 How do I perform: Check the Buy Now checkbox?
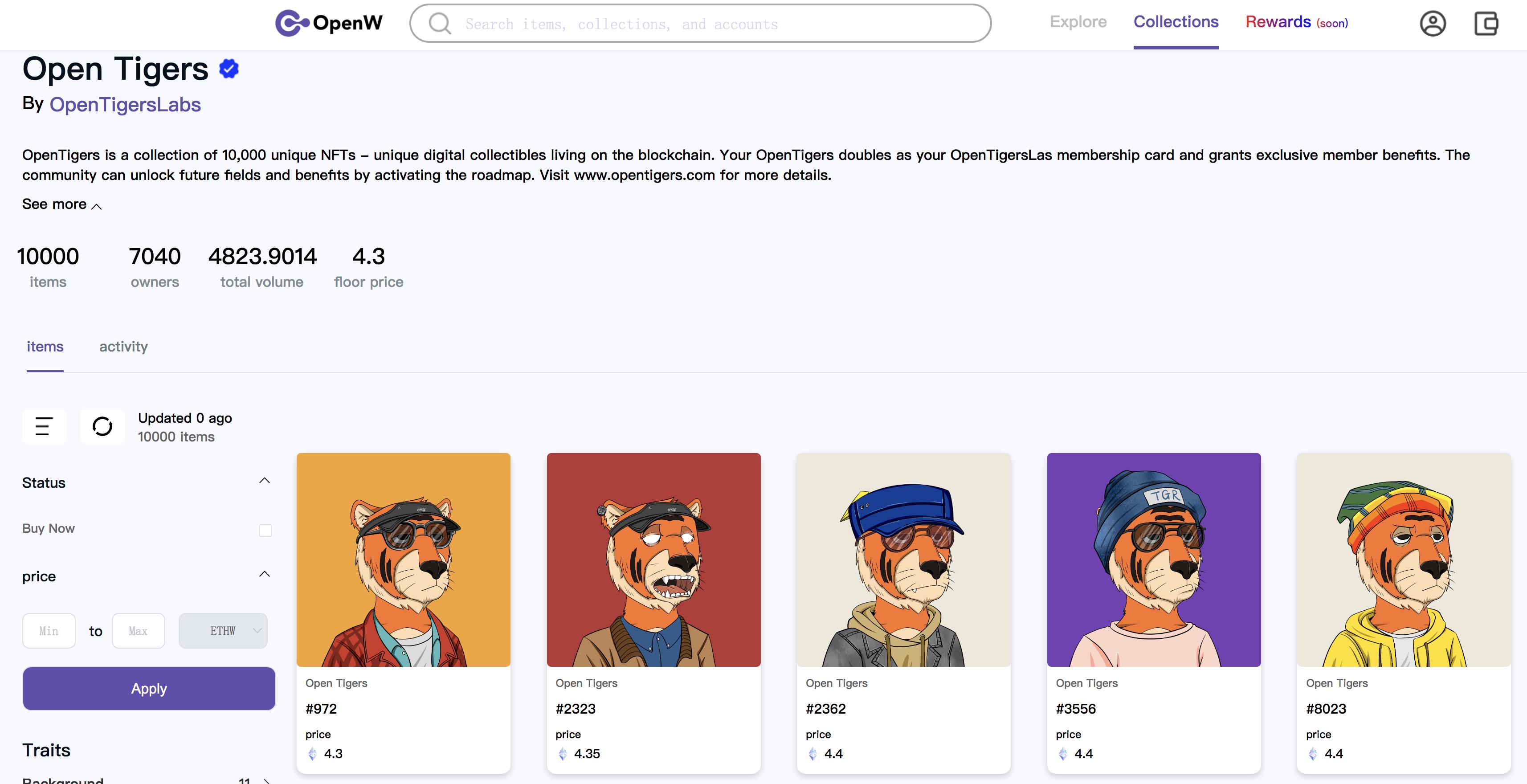click(265, 531)
